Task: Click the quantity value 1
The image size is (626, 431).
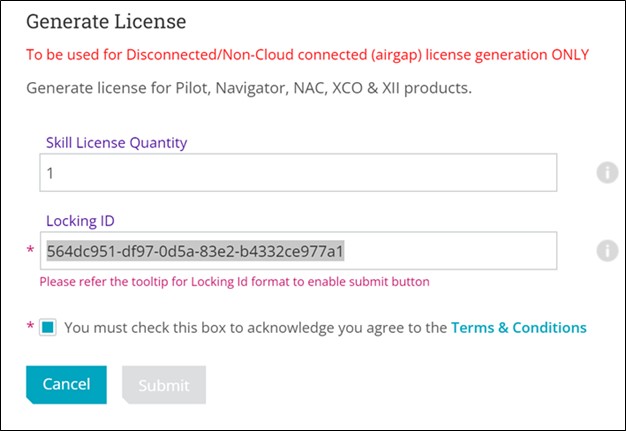Action: tap(48, 173)
